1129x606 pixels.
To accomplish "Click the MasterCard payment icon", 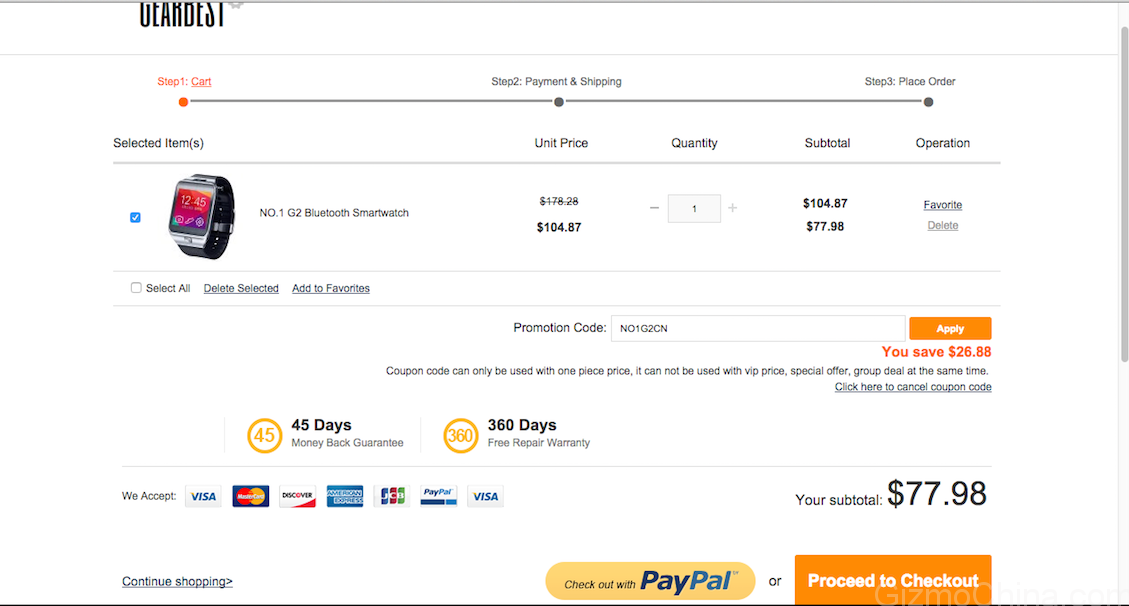I will coord(251,496).
